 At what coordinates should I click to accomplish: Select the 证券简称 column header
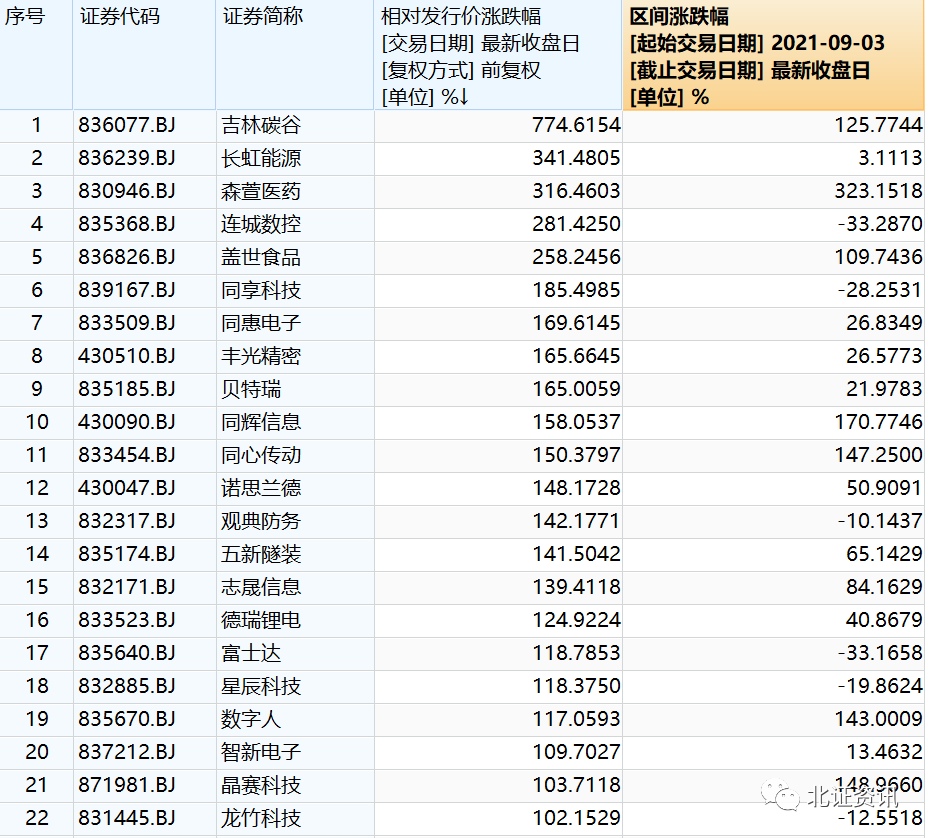coord(262,17)
